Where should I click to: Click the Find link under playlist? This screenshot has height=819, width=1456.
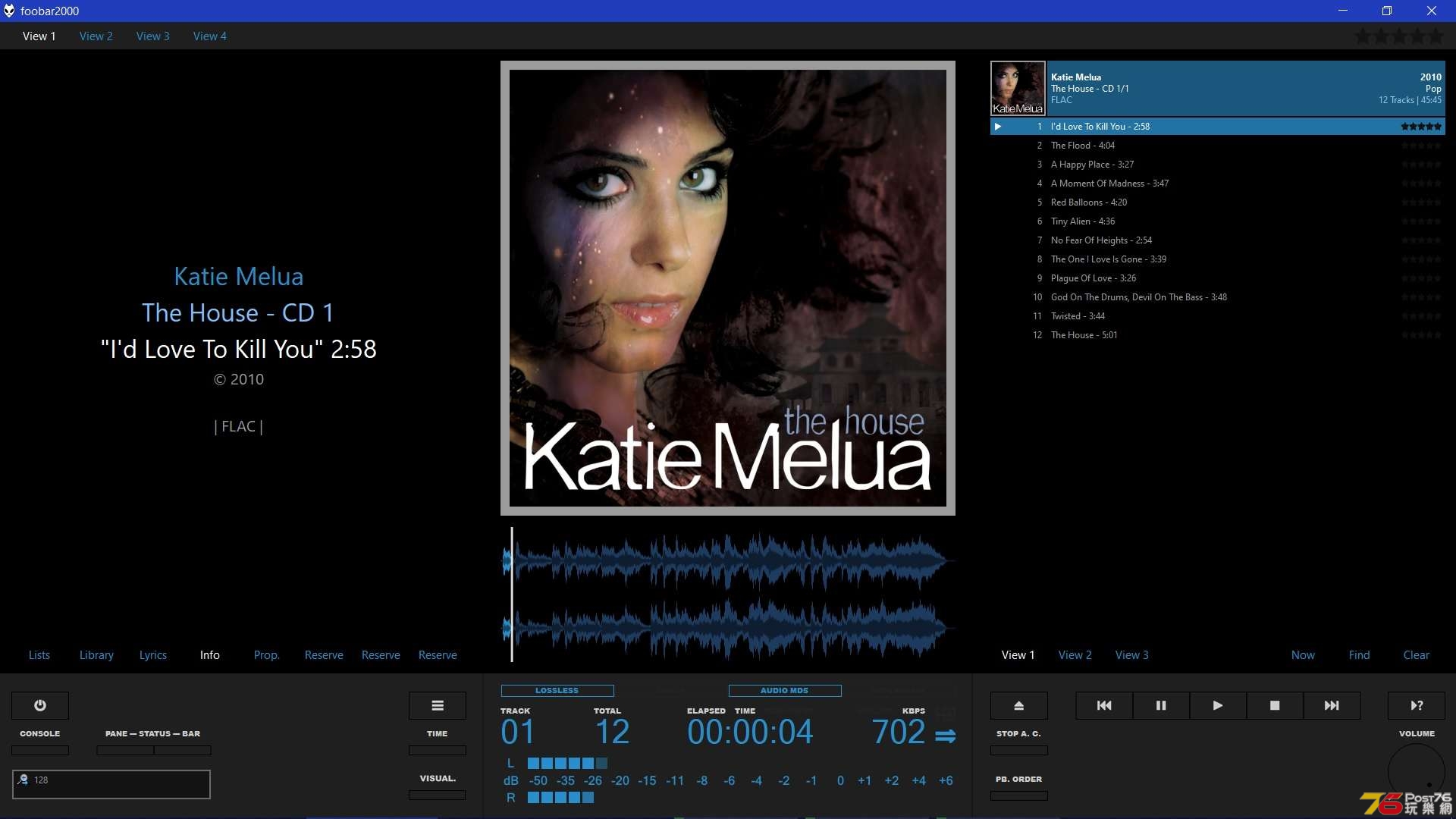click(1360, 654)
